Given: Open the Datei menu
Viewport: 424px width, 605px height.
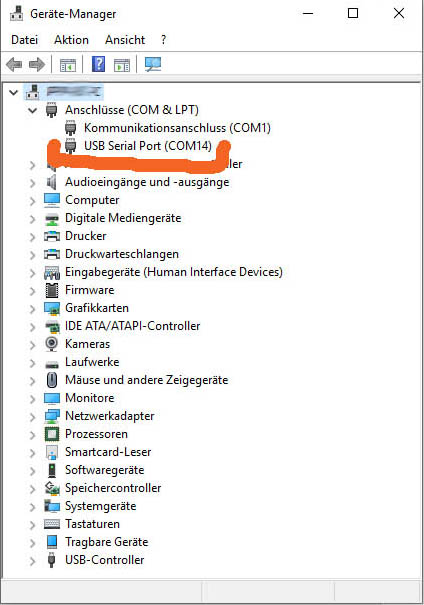Looking at the screenshot, I should 25,40.
